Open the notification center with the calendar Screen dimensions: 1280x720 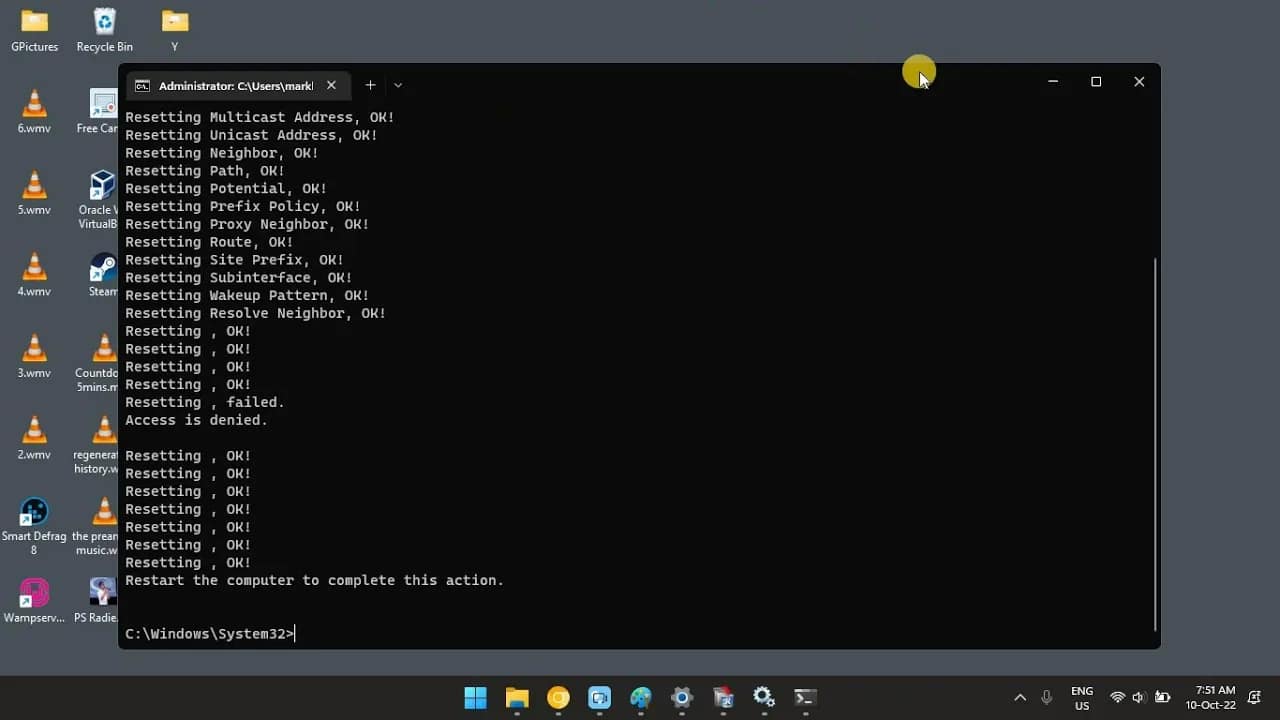[x=1214, y=697]
